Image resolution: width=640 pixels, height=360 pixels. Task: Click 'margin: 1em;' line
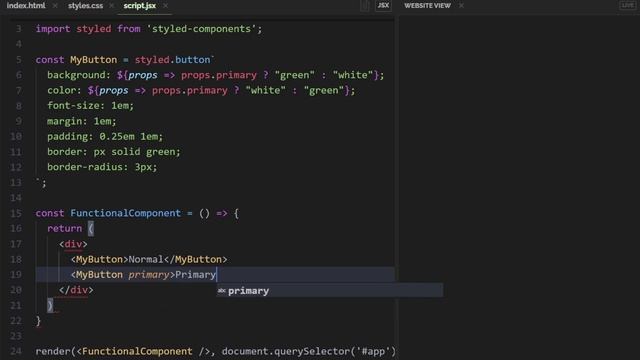[82, 121]
